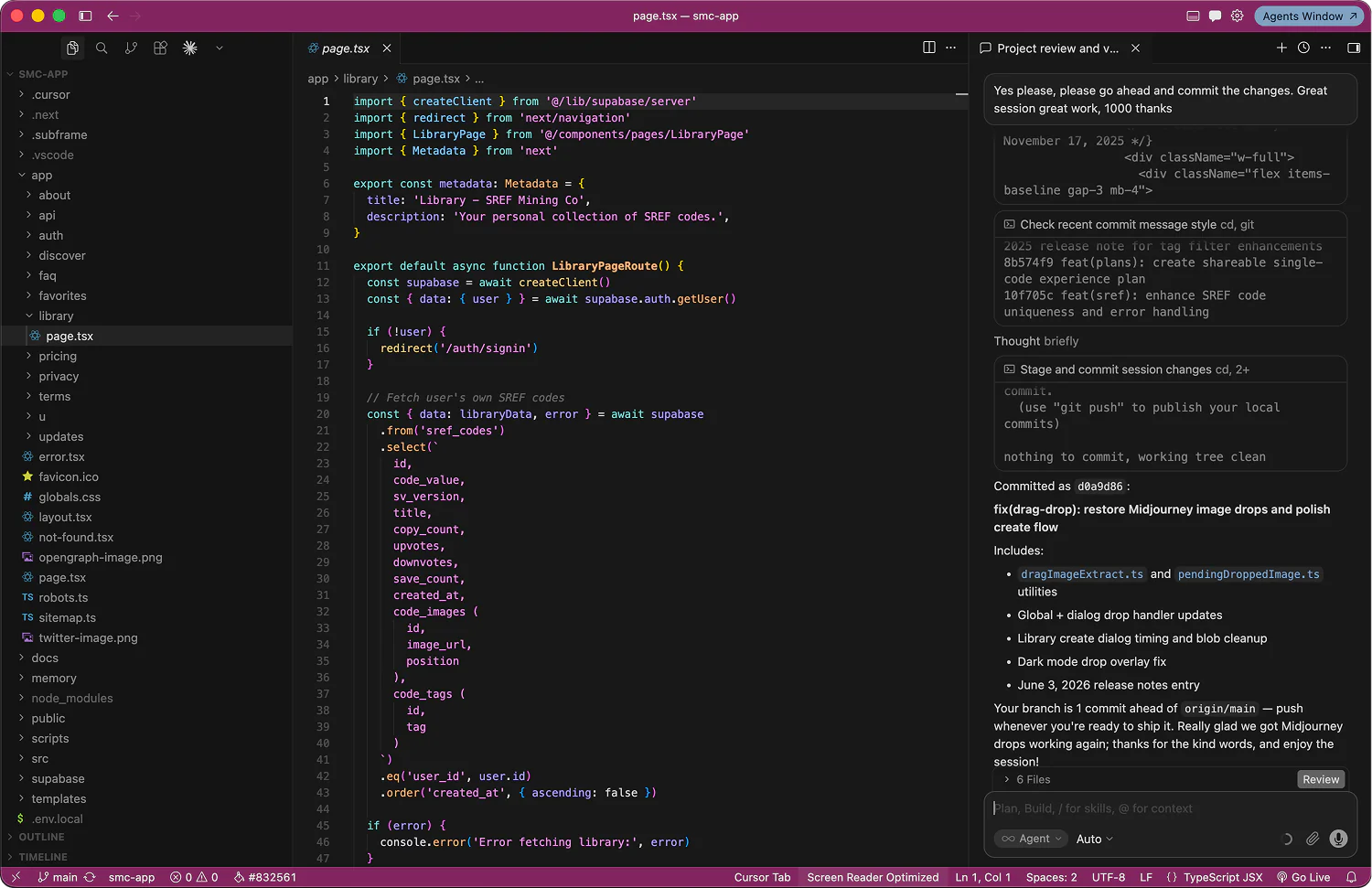This screenshot has height=888, width=1372.
Task: Open Cursor Tab status item
Action: (762, 877)
